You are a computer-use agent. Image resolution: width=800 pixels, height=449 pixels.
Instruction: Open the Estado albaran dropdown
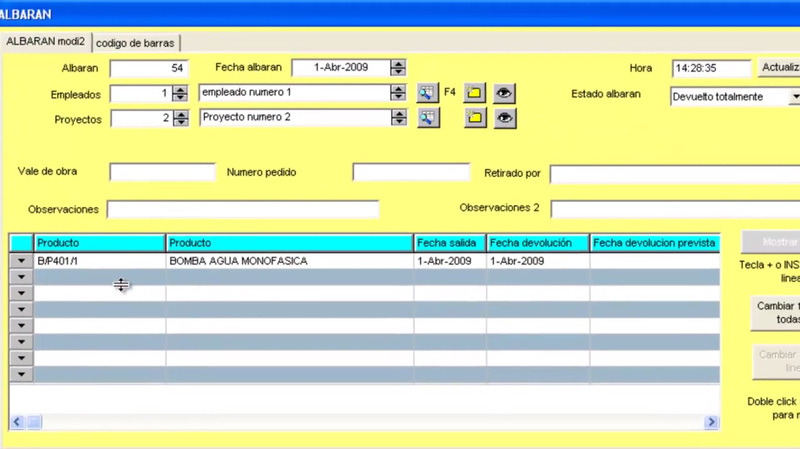pyautogui.click(x=795, y=96)
